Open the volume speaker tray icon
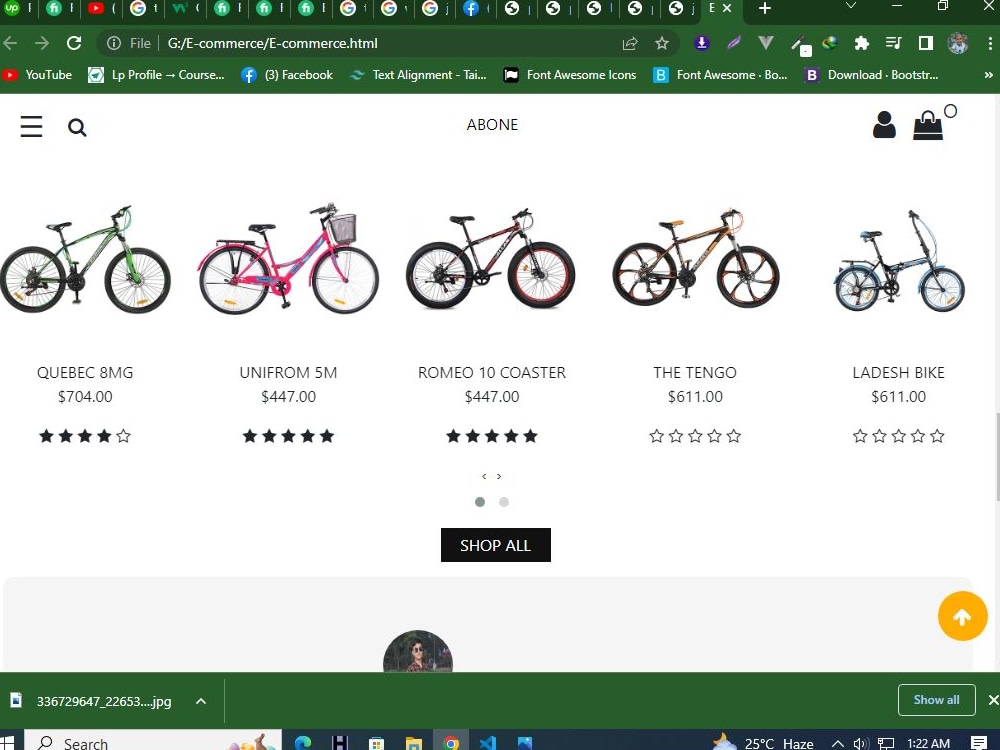 point(861,743)
